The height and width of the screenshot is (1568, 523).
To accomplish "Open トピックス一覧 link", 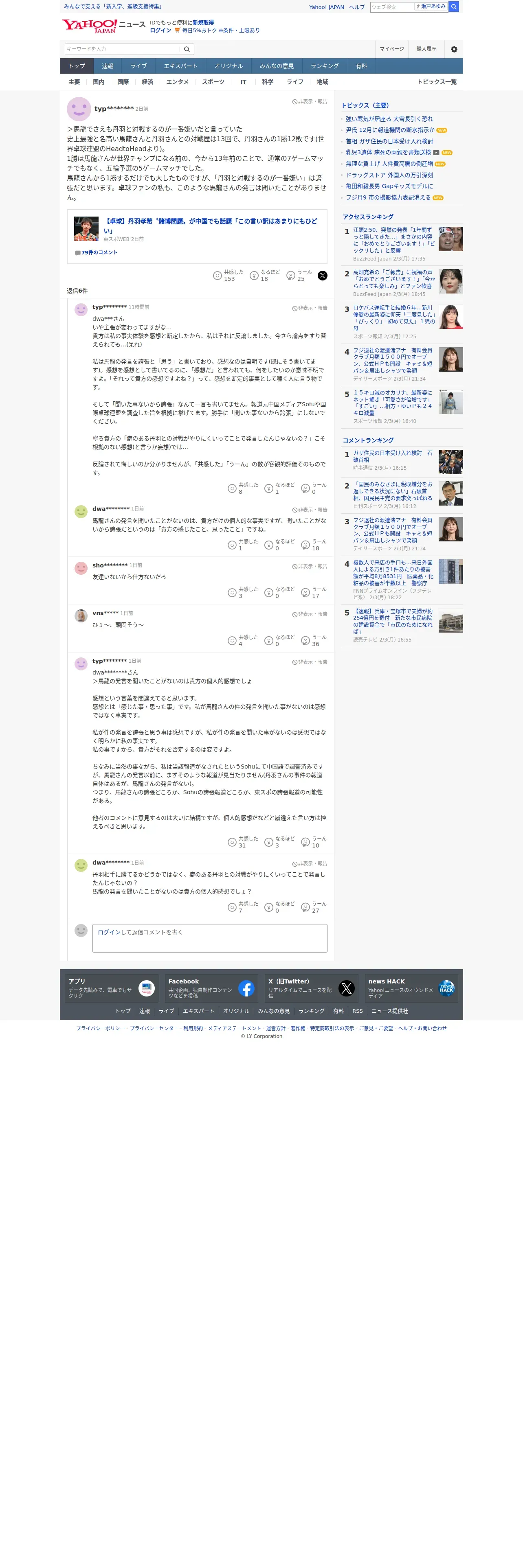I will click(437, 81).
